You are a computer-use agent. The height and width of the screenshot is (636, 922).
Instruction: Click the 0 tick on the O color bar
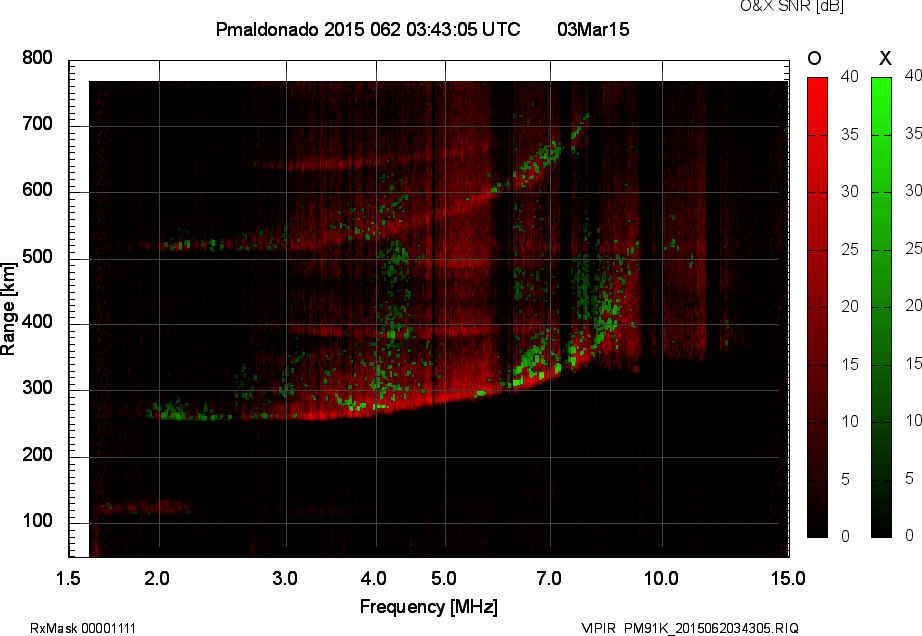[x=846, y=536]
